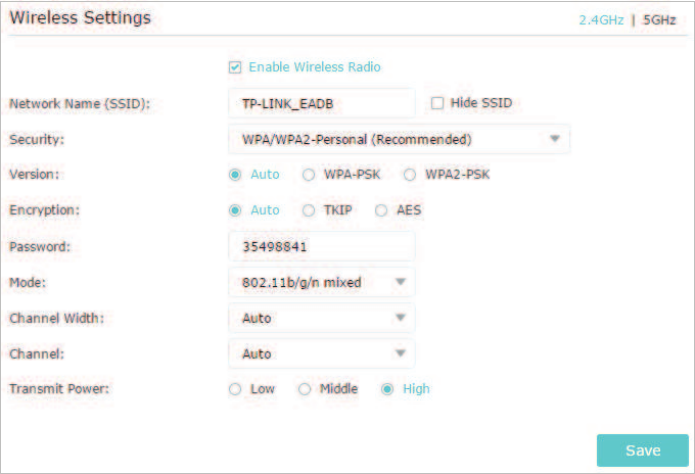Click into the Password field

(322, 246)
